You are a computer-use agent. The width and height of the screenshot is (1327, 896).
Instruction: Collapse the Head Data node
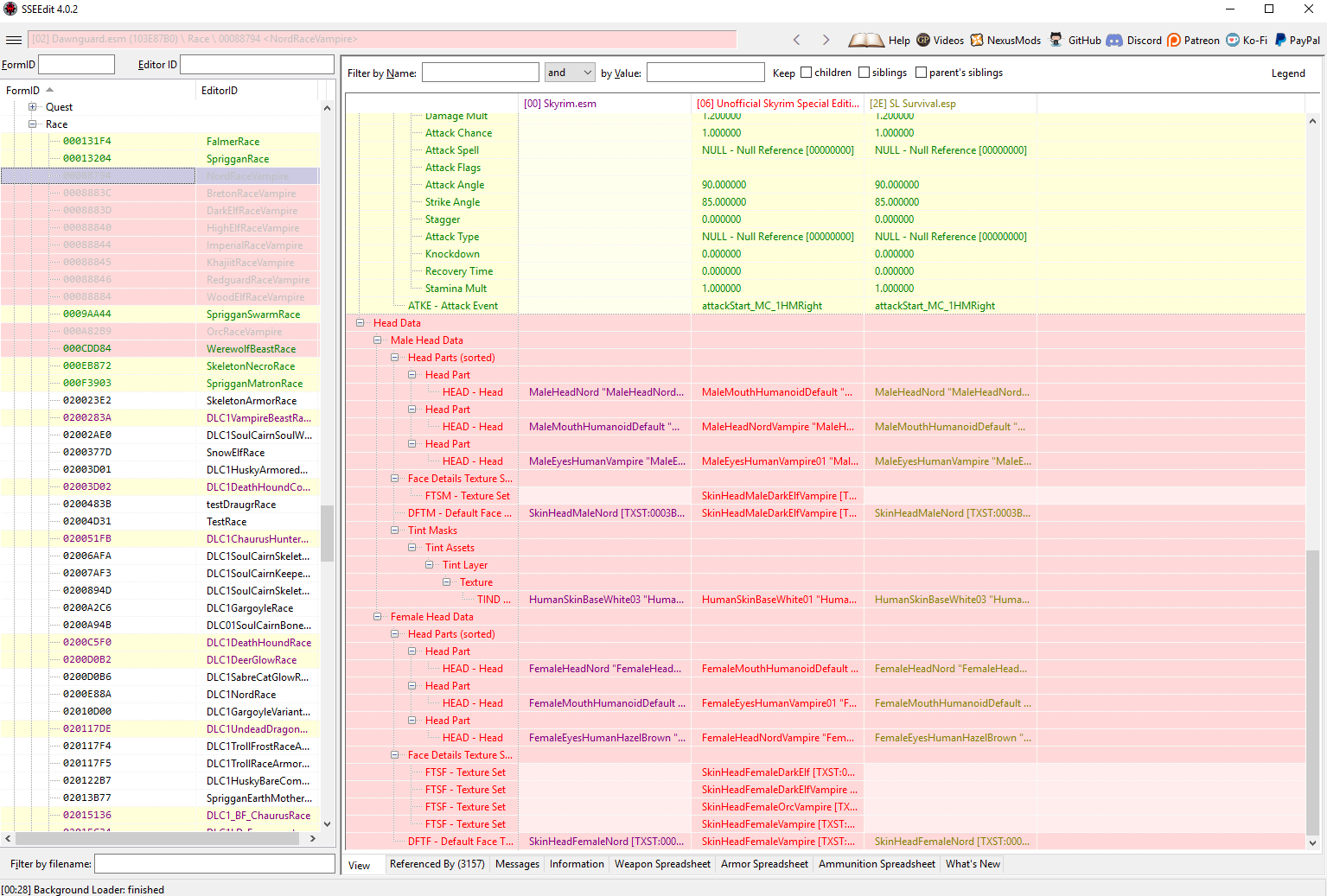coord(360,323)
